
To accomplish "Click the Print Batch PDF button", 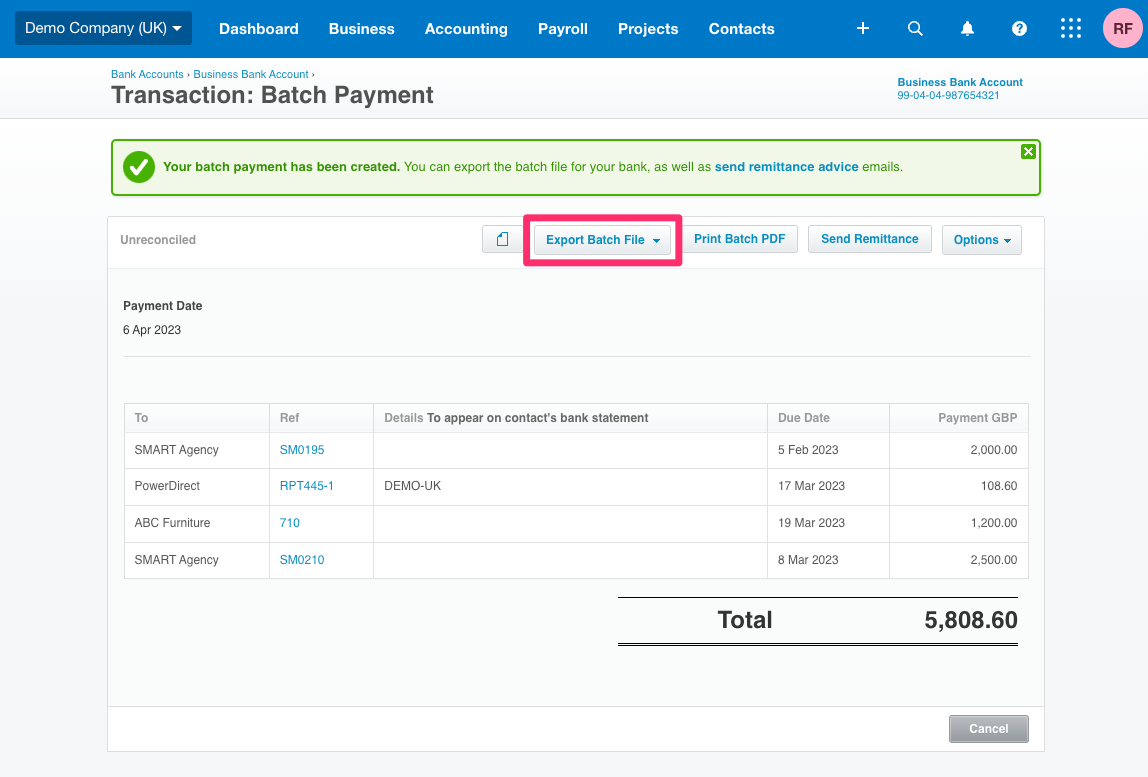I will [740, 239].
